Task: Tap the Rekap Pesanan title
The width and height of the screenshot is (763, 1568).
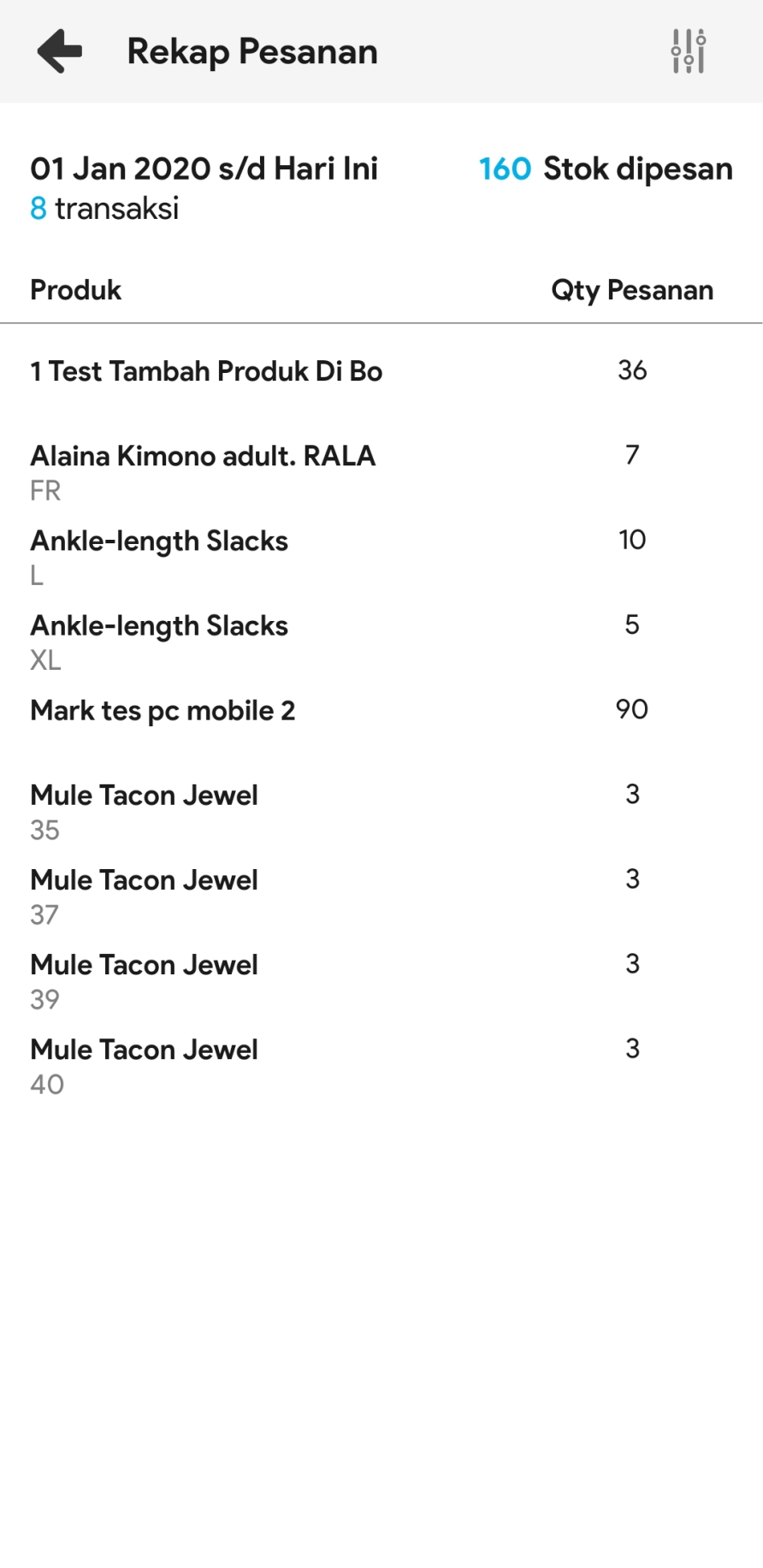Action: click(252, 51)
